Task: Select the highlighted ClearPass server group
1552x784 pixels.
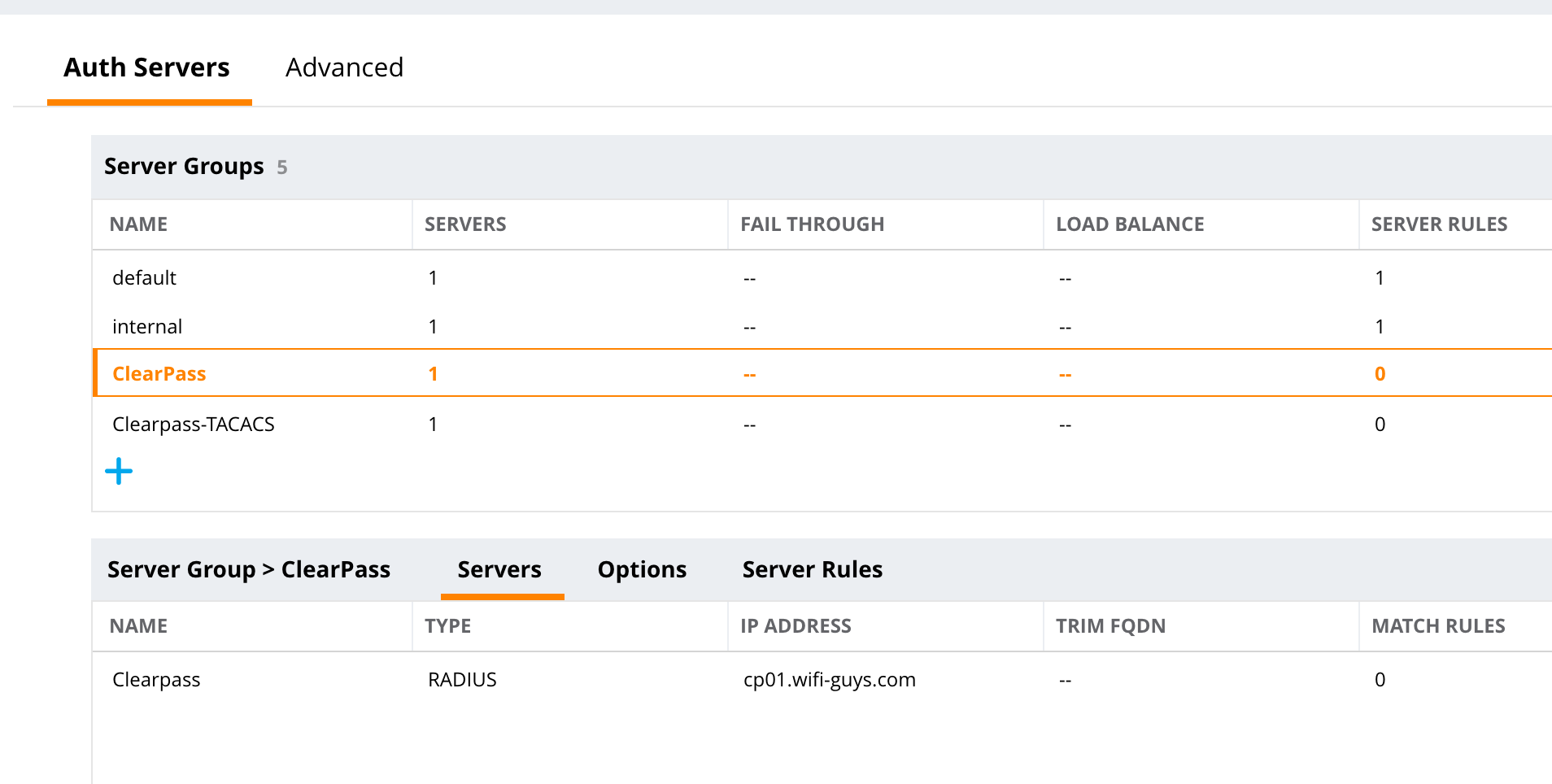Action: coord(159,373)
